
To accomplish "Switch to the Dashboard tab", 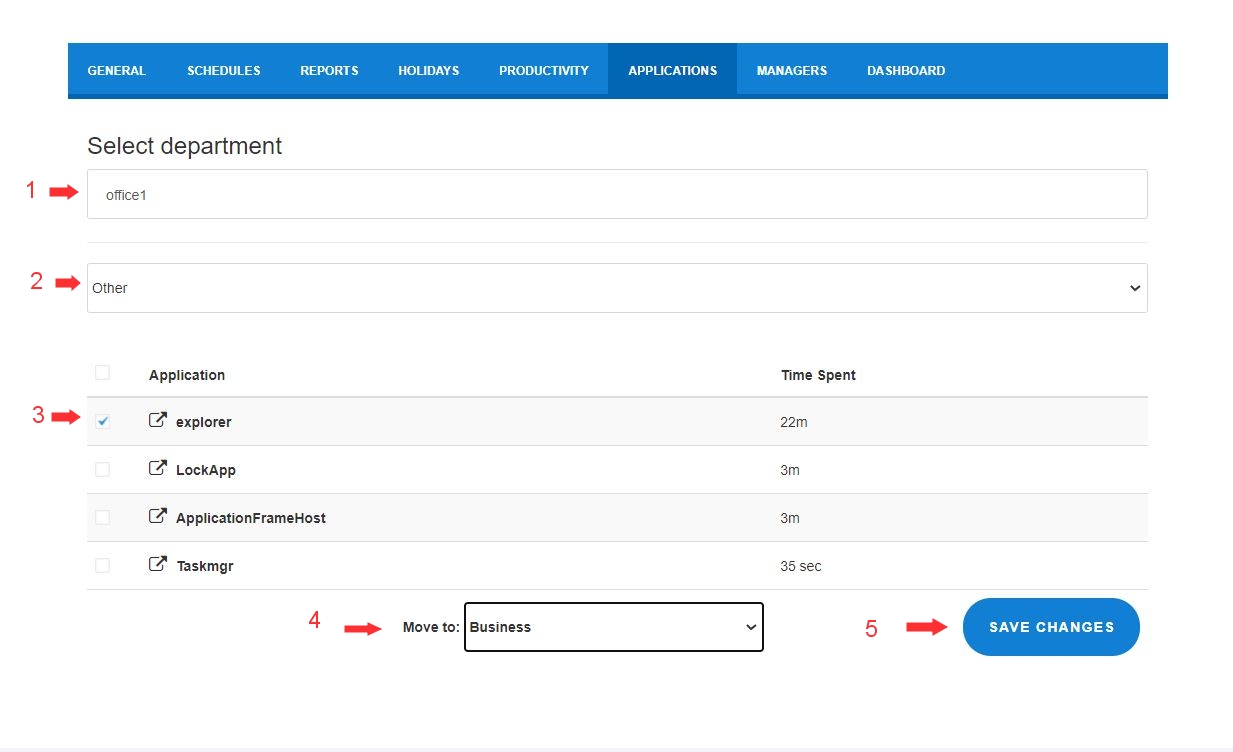I will point(906,70).
